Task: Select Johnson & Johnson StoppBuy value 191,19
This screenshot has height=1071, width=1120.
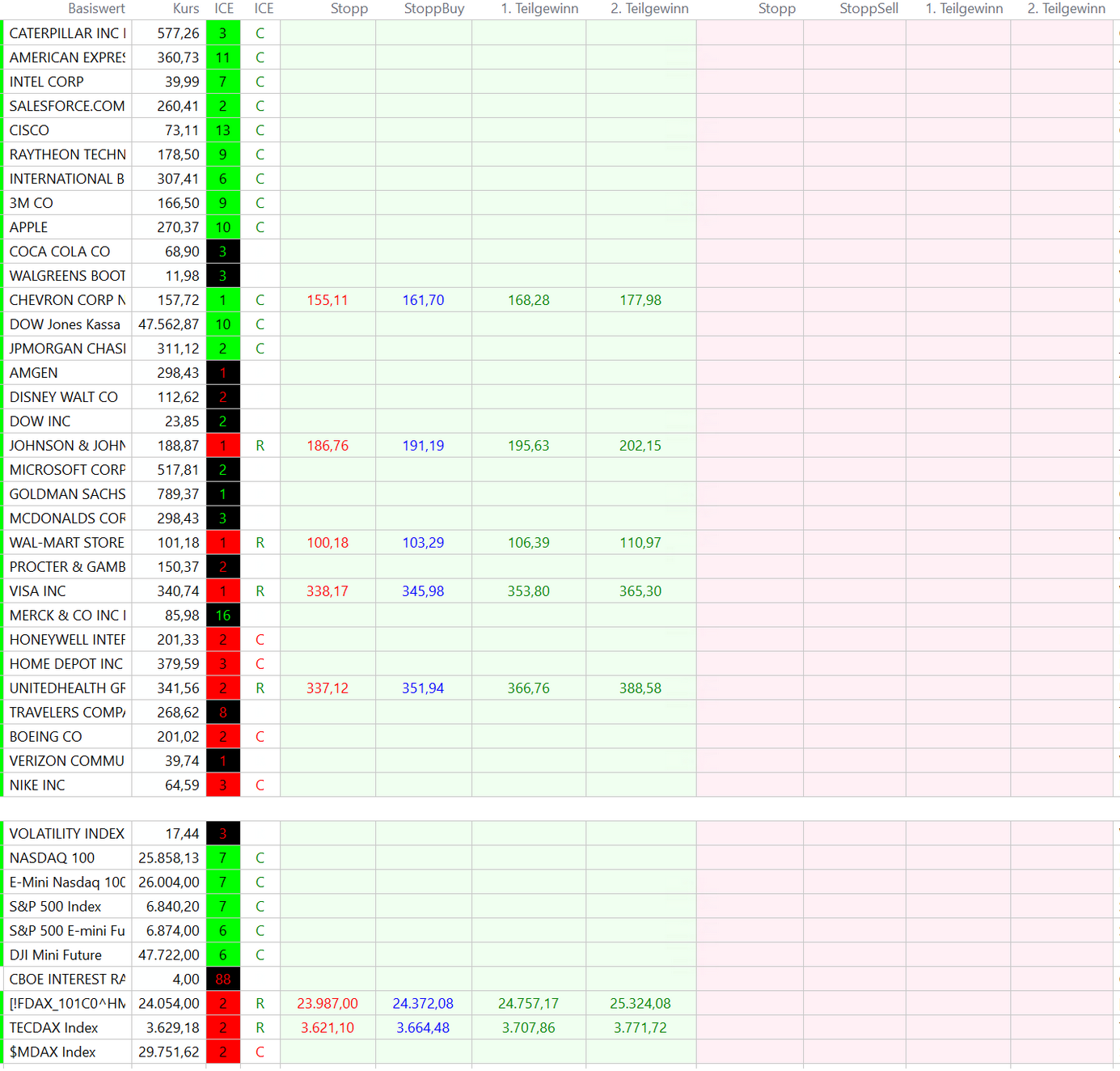Action: (423, 446)
